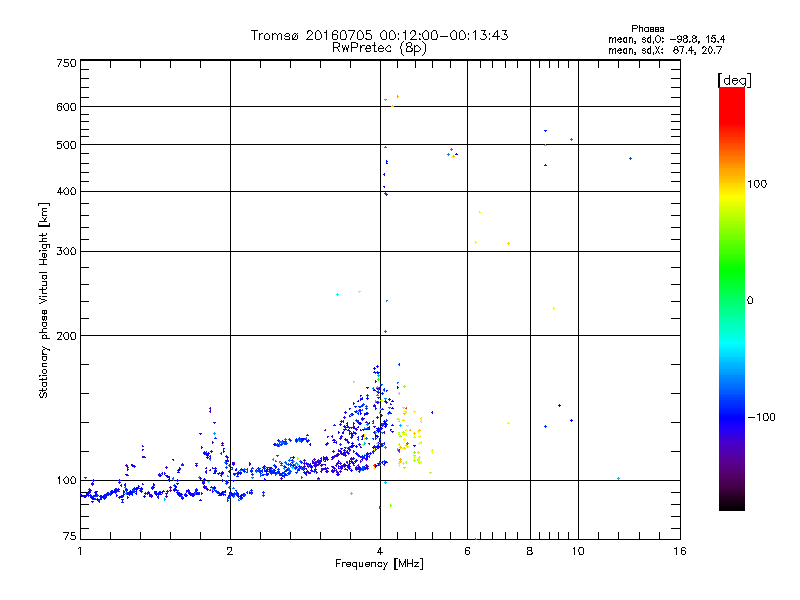Click the y-axis label 'Stationary phase Virtual Height [km]'
Screen dimensions: 800x600
(x=44, y=301)
